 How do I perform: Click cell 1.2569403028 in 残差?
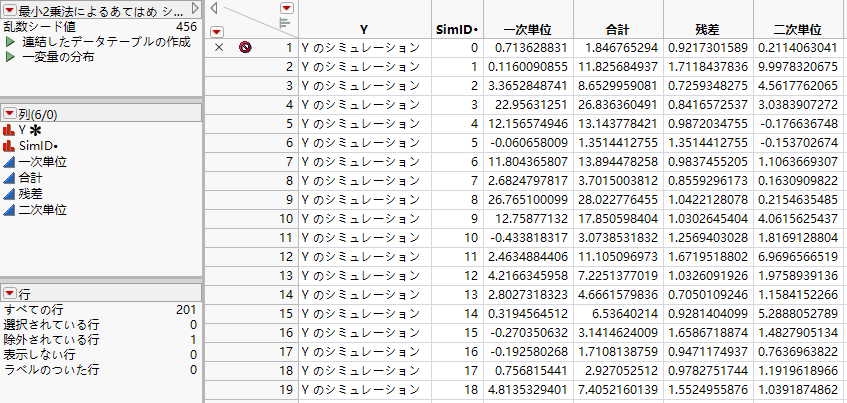click(x=708, y=238)
